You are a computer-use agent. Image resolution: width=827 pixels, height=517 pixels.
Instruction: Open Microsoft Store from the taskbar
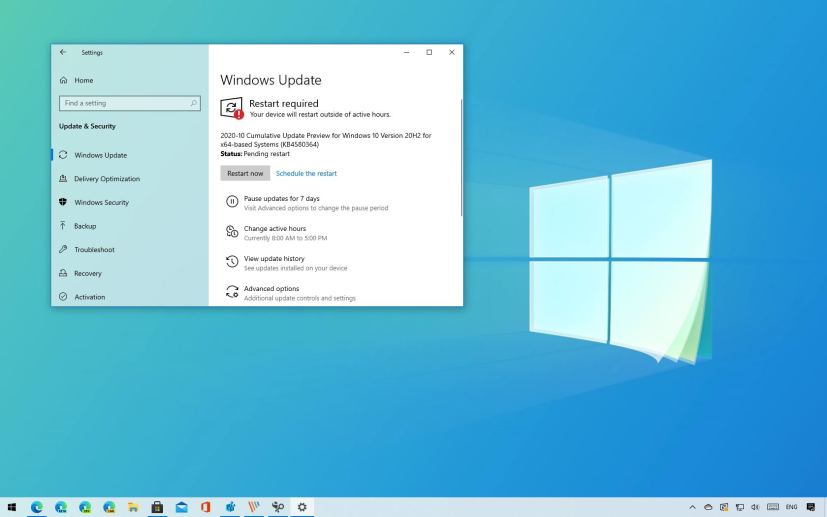[157, 507]
